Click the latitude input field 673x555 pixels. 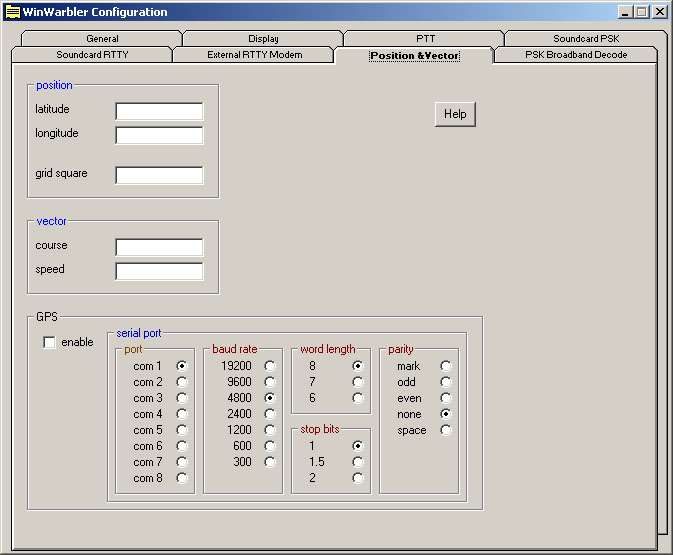[159, 111]
